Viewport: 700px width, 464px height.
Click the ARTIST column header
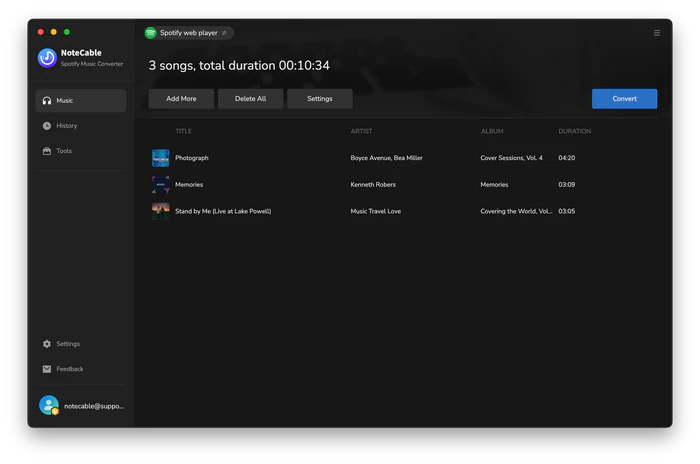point(361,131)
